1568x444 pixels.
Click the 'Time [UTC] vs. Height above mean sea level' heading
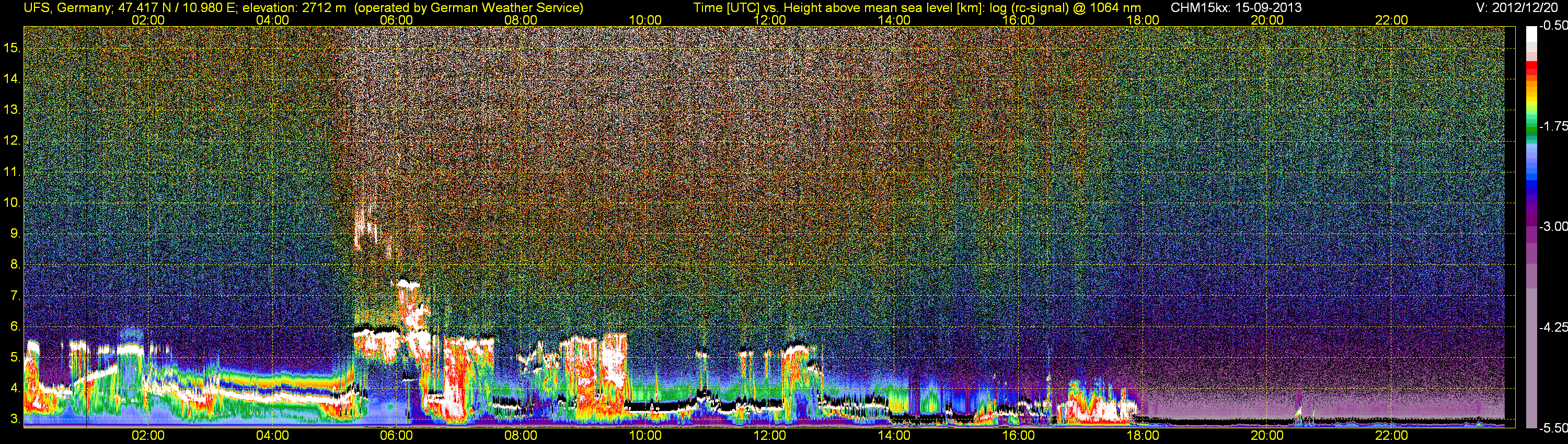(x=823, y=8)
